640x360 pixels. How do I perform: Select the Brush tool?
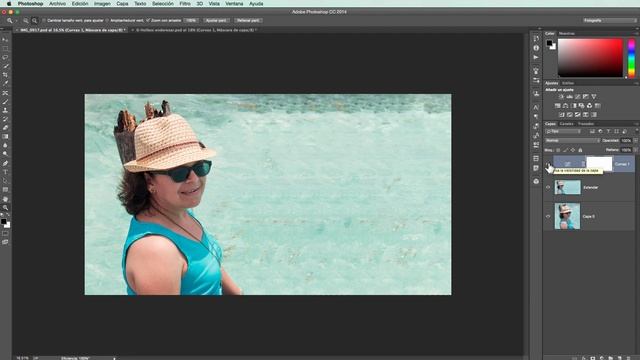click(5, 102)
